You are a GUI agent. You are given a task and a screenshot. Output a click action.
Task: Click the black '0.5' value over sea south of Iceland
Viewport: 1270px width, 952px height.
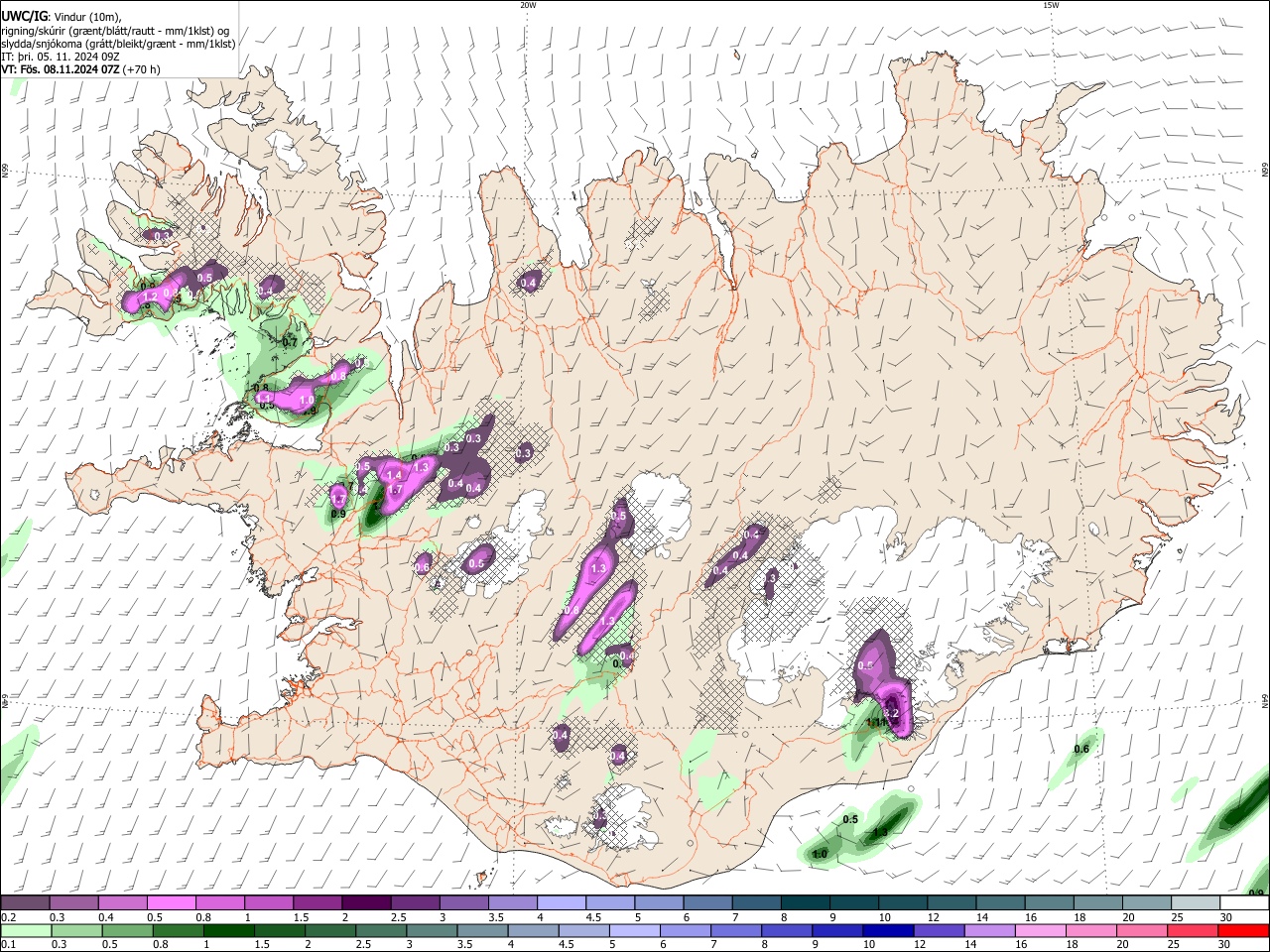pyautogui.click(x=850, y=820)
